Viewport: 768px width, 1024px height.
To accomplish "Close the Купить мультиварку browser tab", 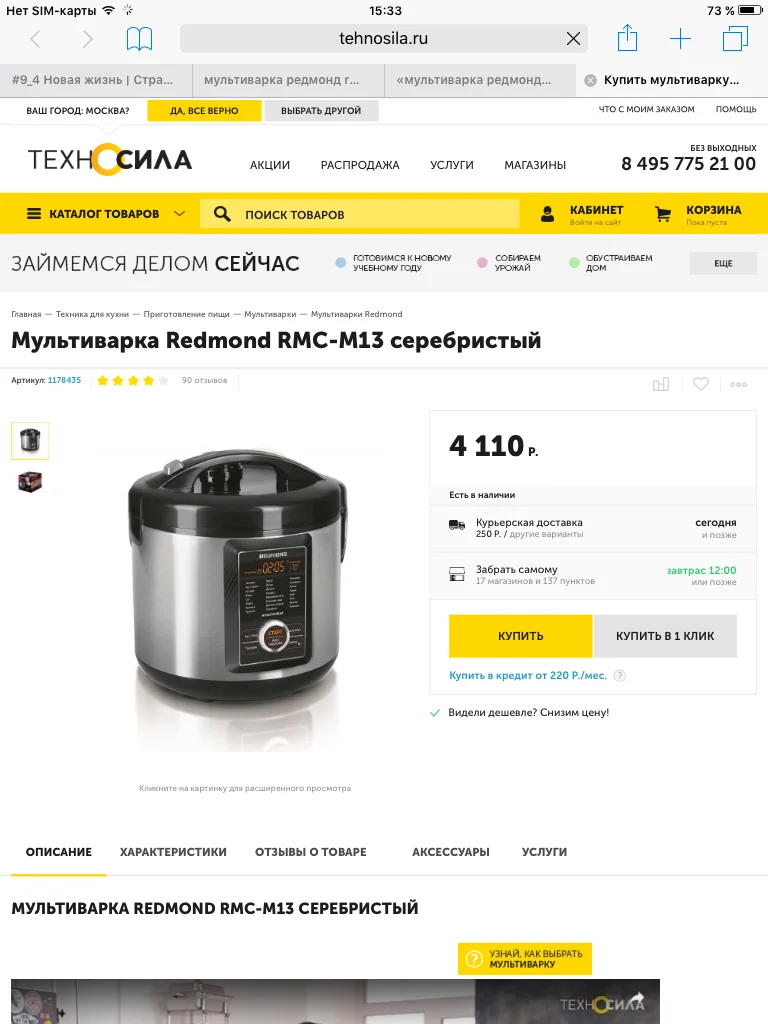I will pos(590,80).
